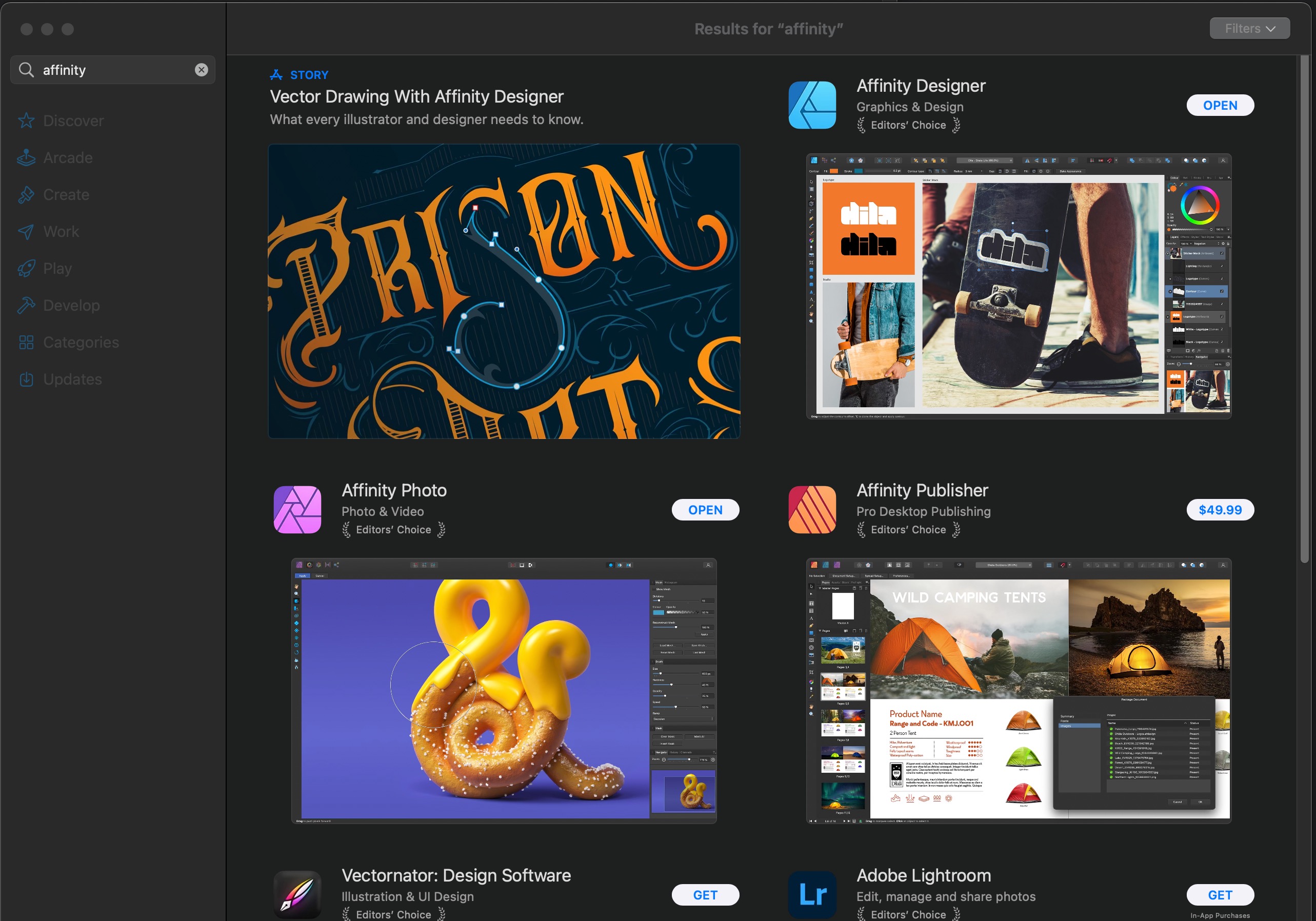
Task: Click the Play rocket icon
Action: tap(26, 268)
